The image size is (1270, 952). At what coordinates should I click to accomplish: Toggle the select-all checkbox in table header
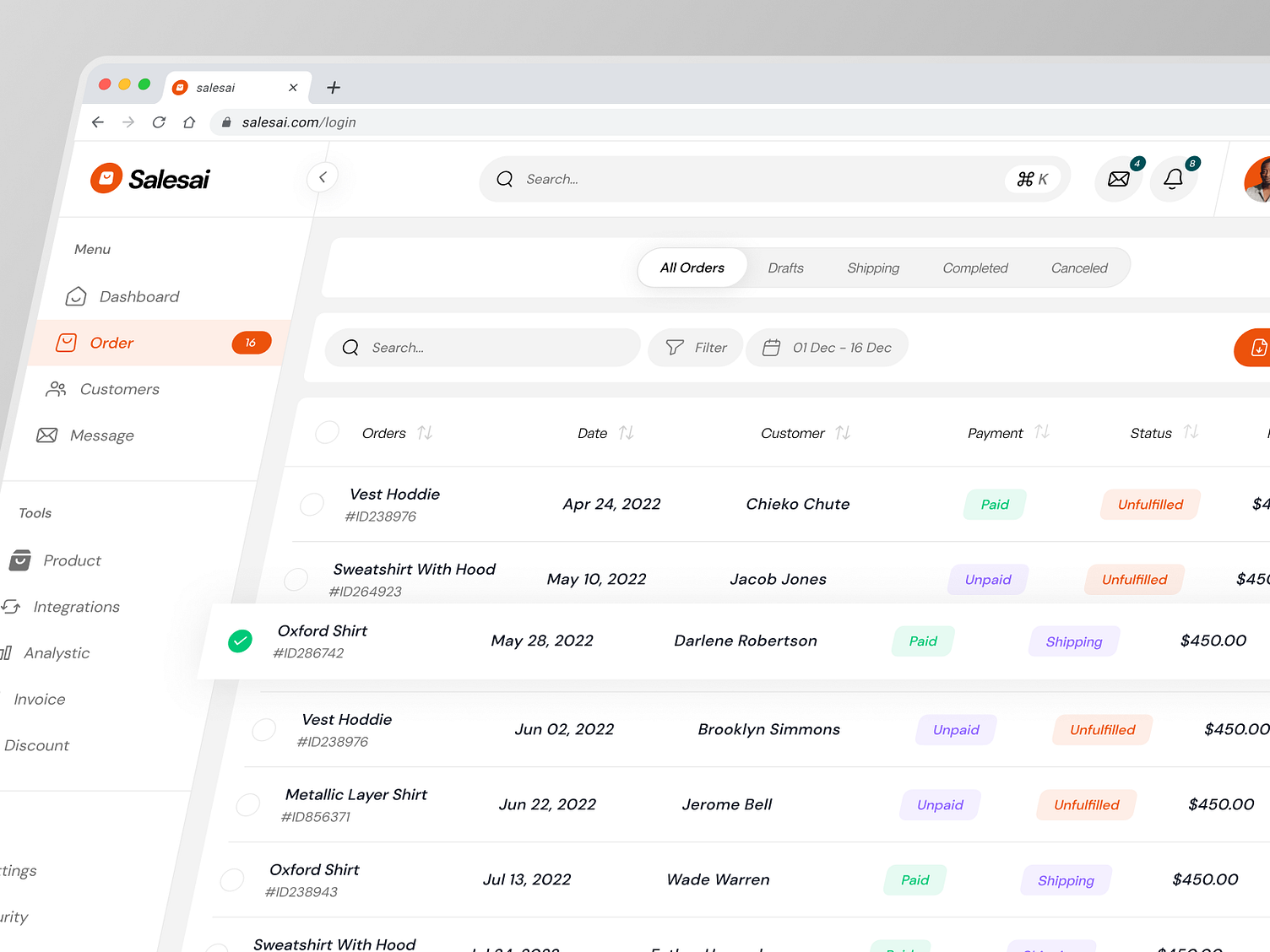(x=327, y=432)
